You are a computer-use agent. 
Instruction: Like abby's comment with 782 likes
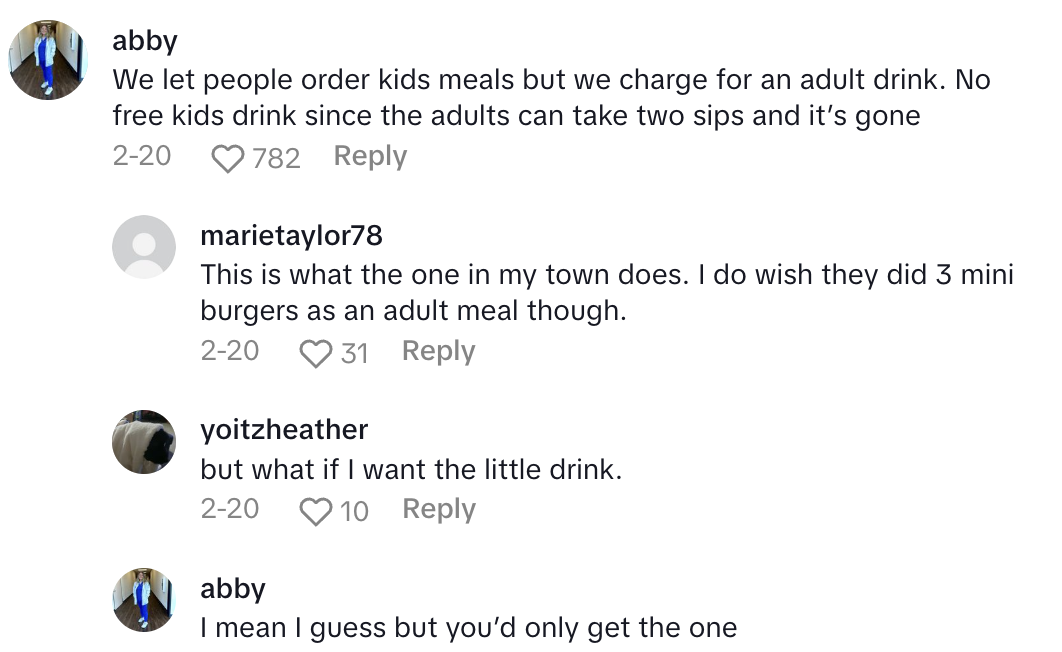[229, 158]
